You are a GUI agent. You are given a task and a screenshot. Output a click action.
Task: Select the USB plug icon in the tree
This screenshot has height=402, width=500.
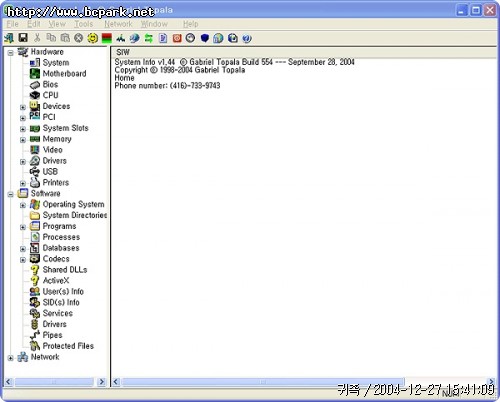(35, 171)
